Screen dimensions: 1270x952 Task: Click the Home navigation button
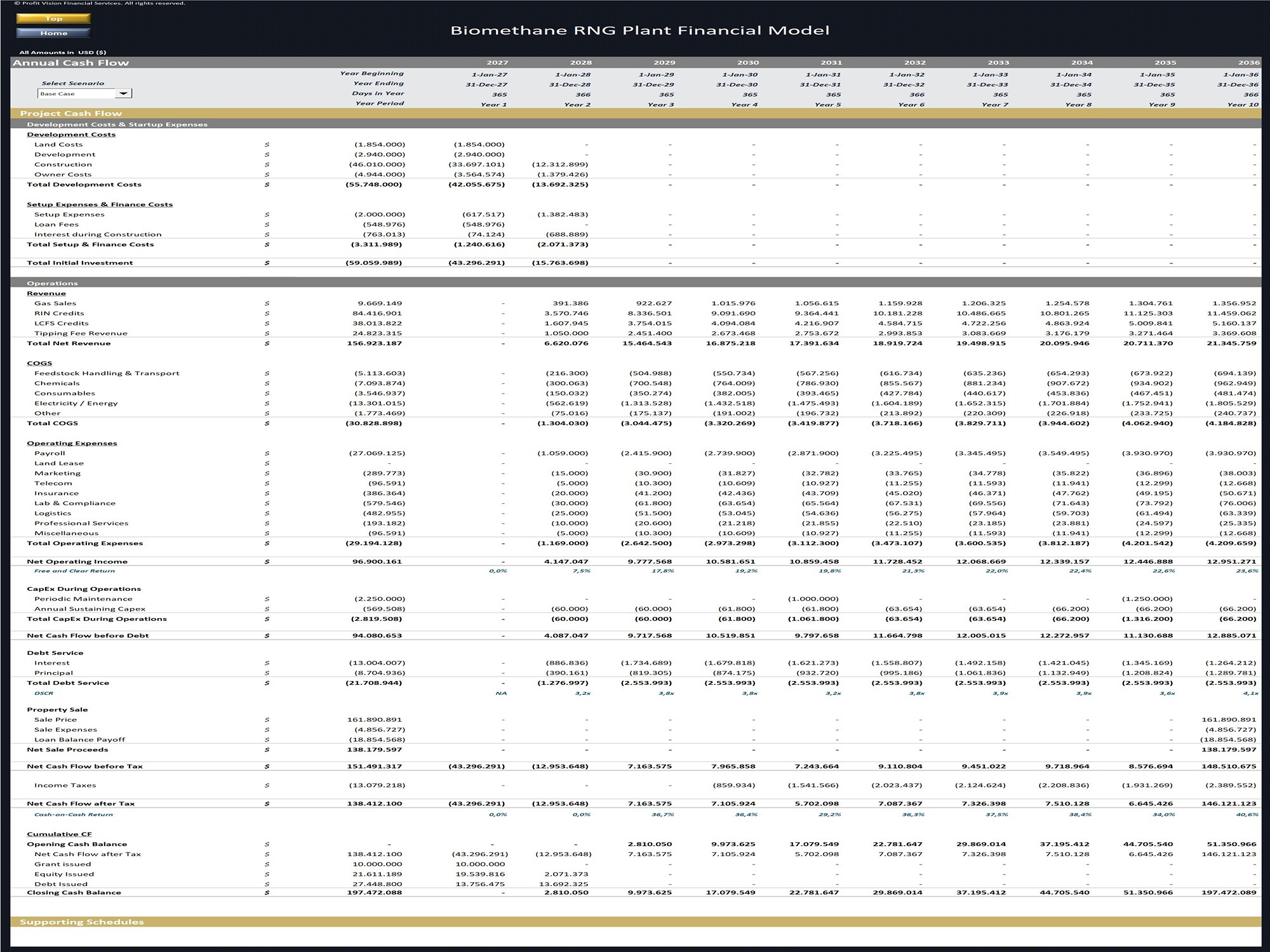pos(53,33)
